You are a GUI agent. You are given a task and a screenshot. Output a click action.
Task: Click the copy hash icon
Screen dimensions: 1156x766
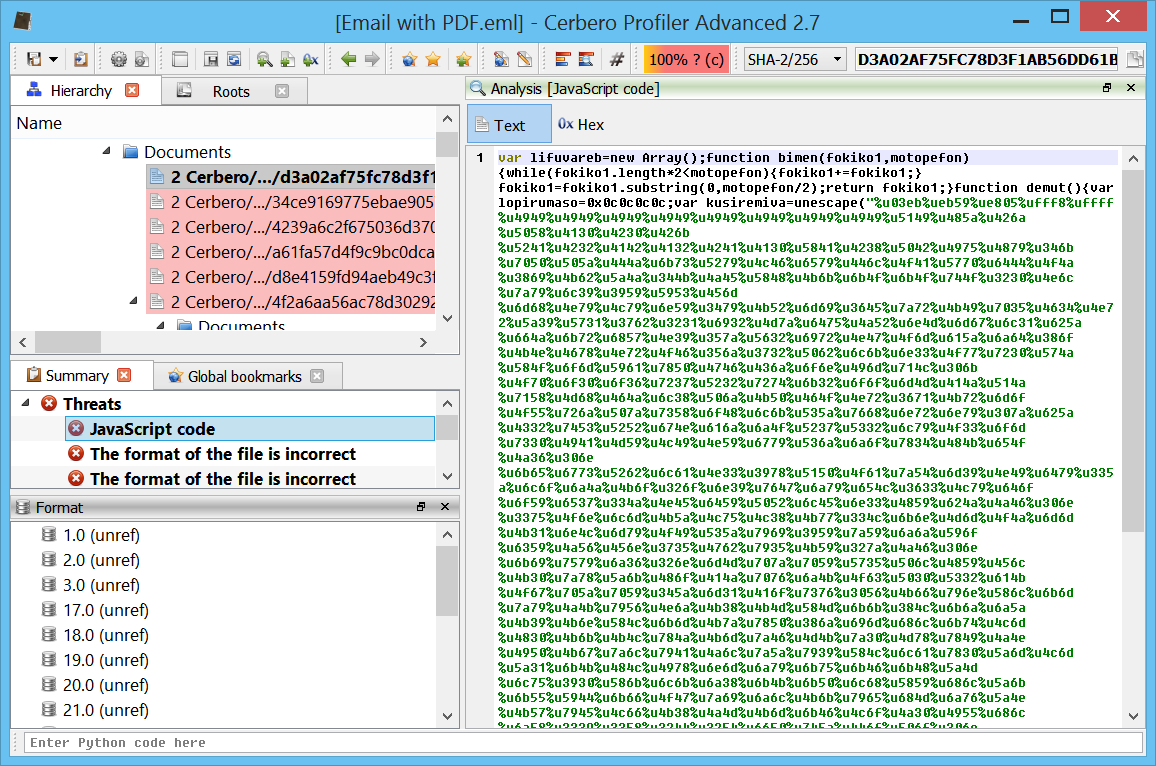(x=1135, y=60)
